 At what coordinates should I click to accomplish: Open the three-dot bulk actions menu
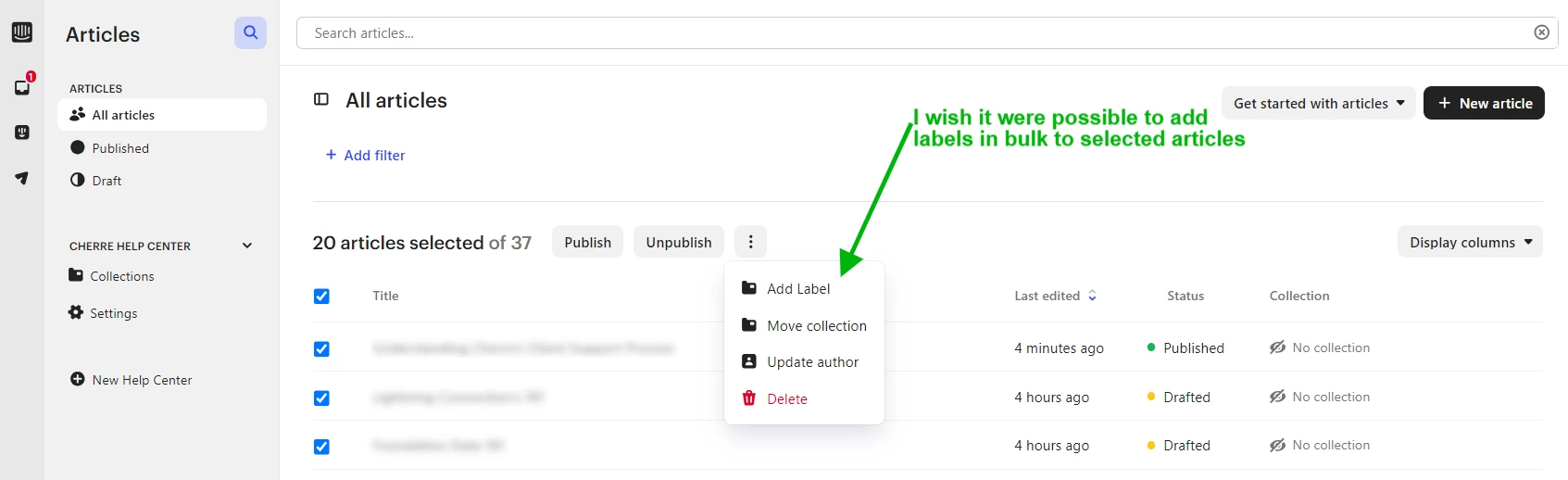pyautogui.click(x=750, y=242)
